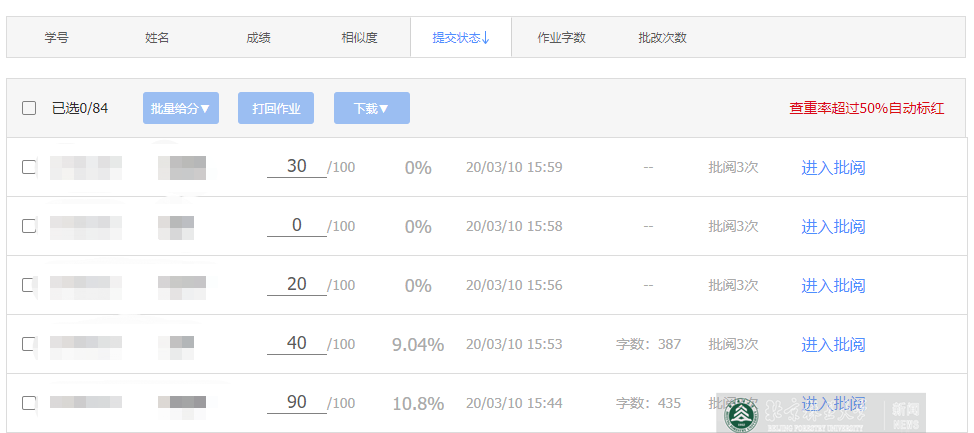The width and height of the screenshot is (974, 433).
Task: Sort by 成绩 column header
Action: pos(258,38)
